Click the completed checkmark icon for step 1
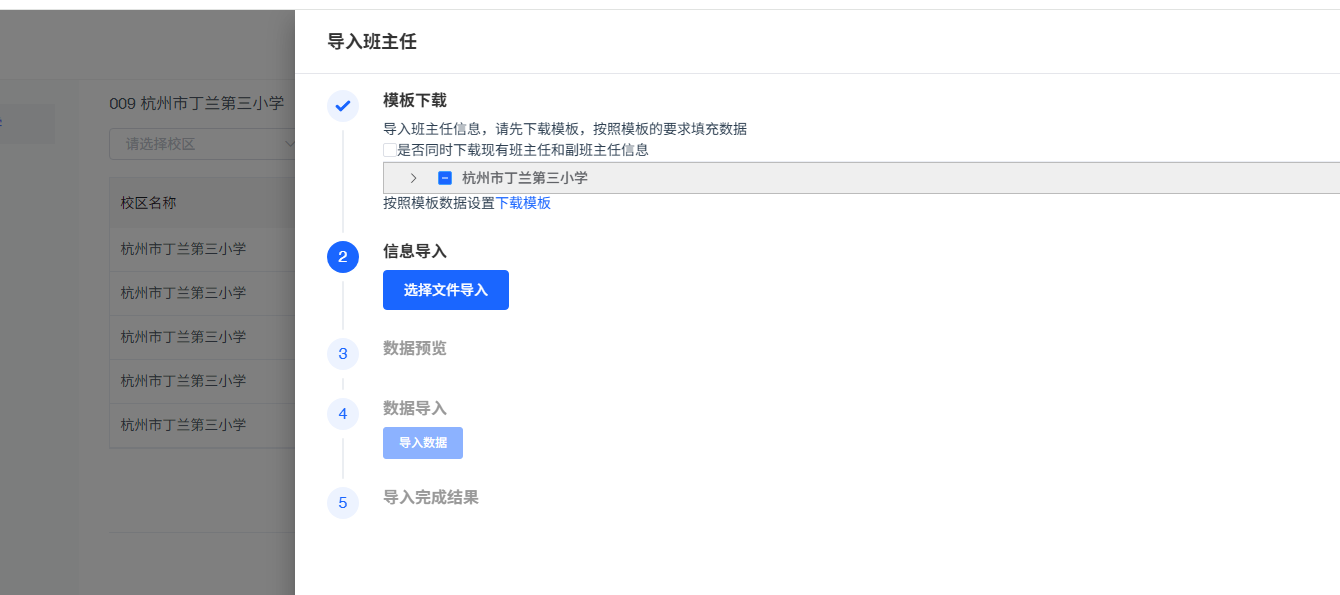This screenshot has height=595, width=1340. [343, 105]
